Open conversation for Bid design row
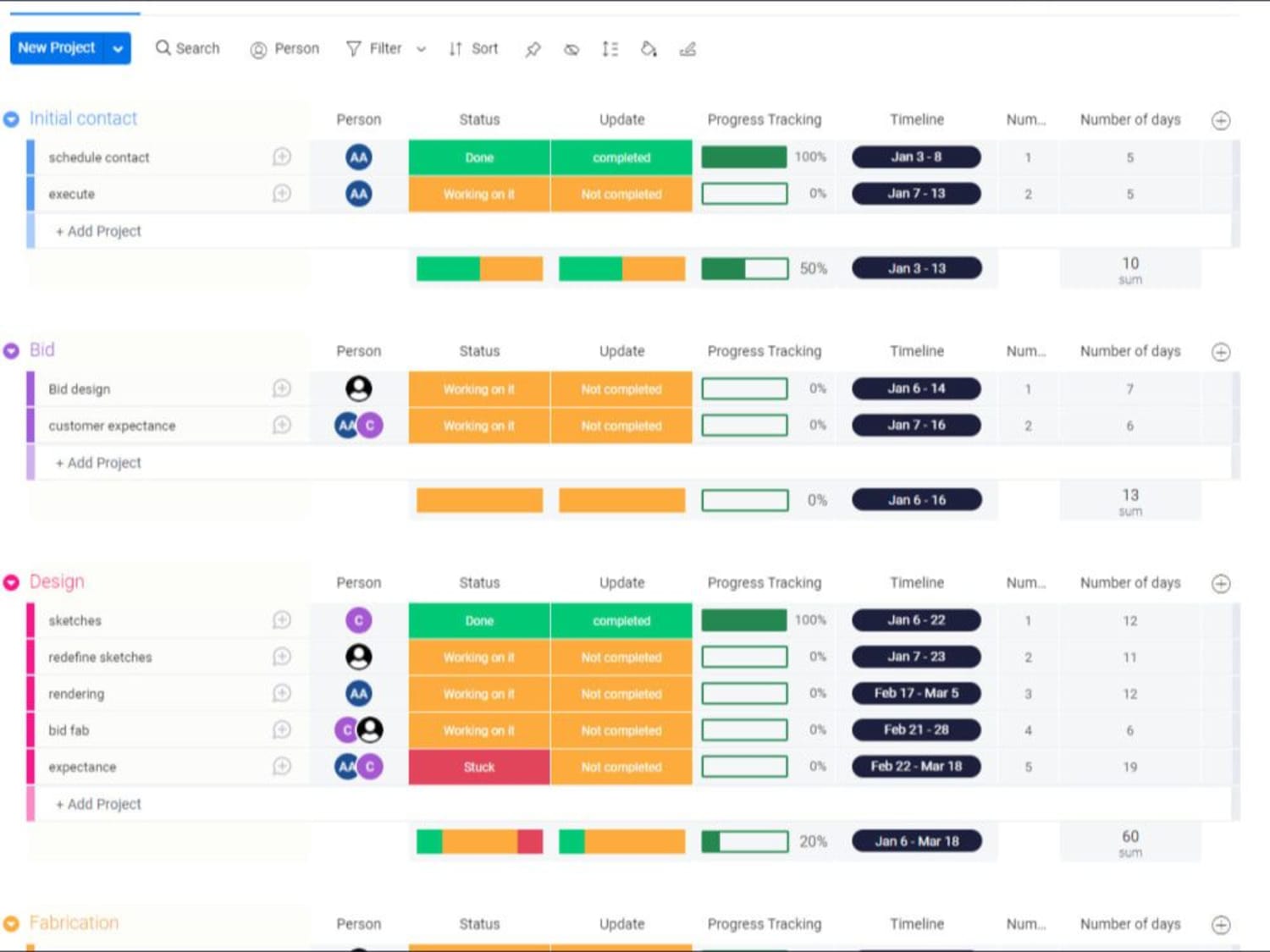 (282, 388)
